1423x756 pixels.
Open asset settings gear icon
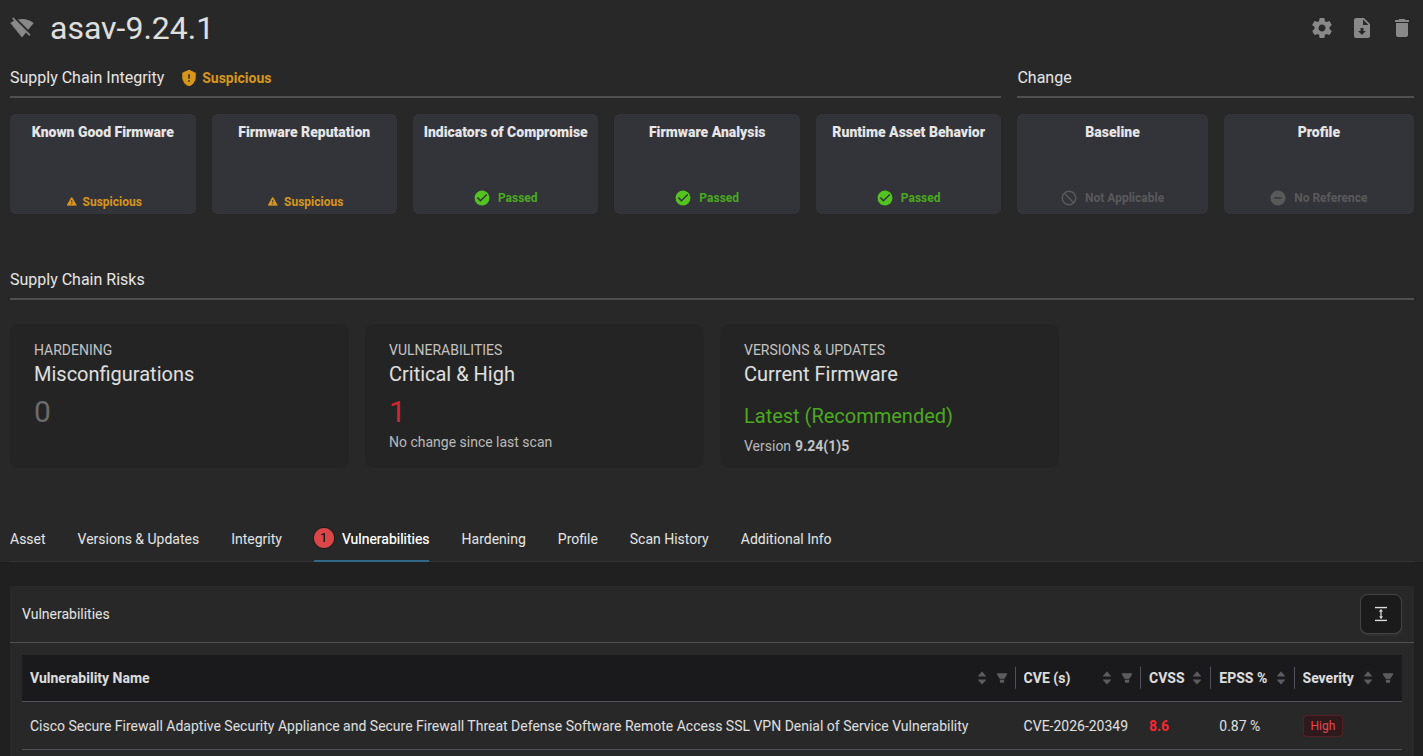pyautogui.click(x=1322, y=28)
